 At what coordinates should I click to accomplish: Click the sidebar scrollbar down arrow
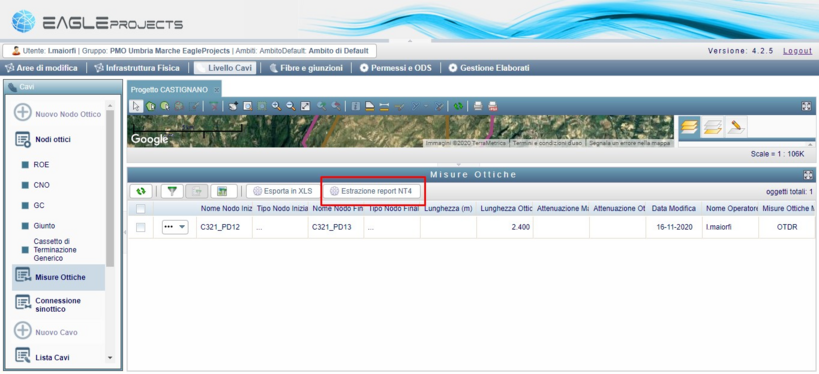pos(110,357)
